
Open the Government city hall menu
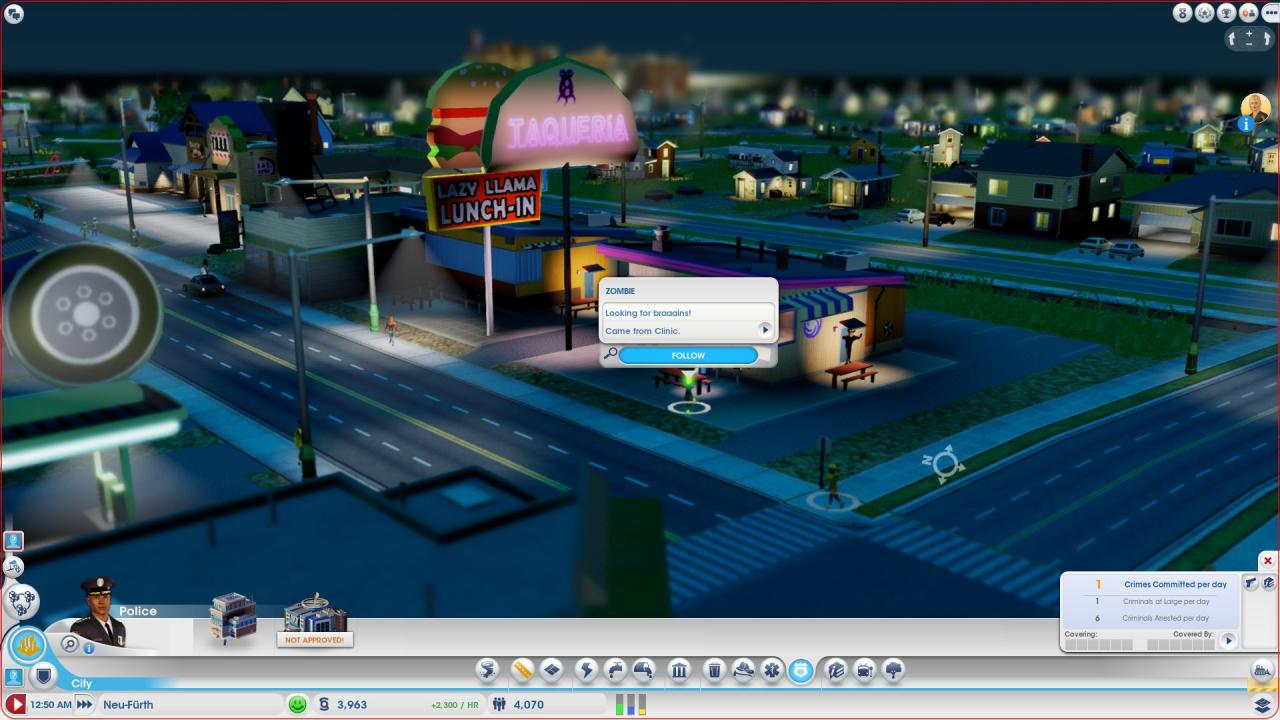click(679, 670)
